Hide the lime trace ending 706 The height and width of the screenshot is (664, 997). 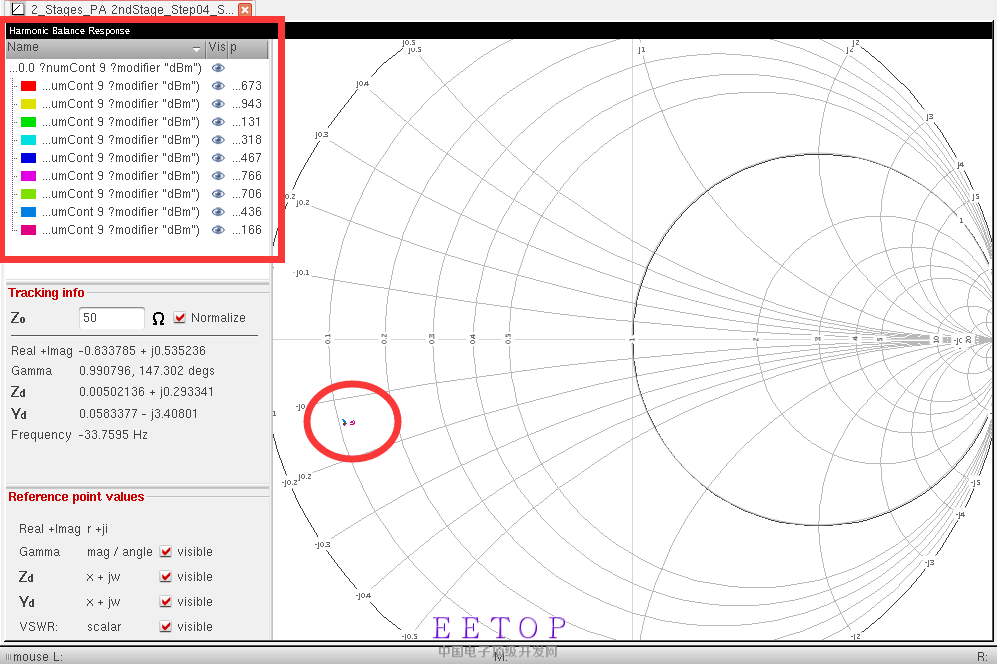(218, 194)
